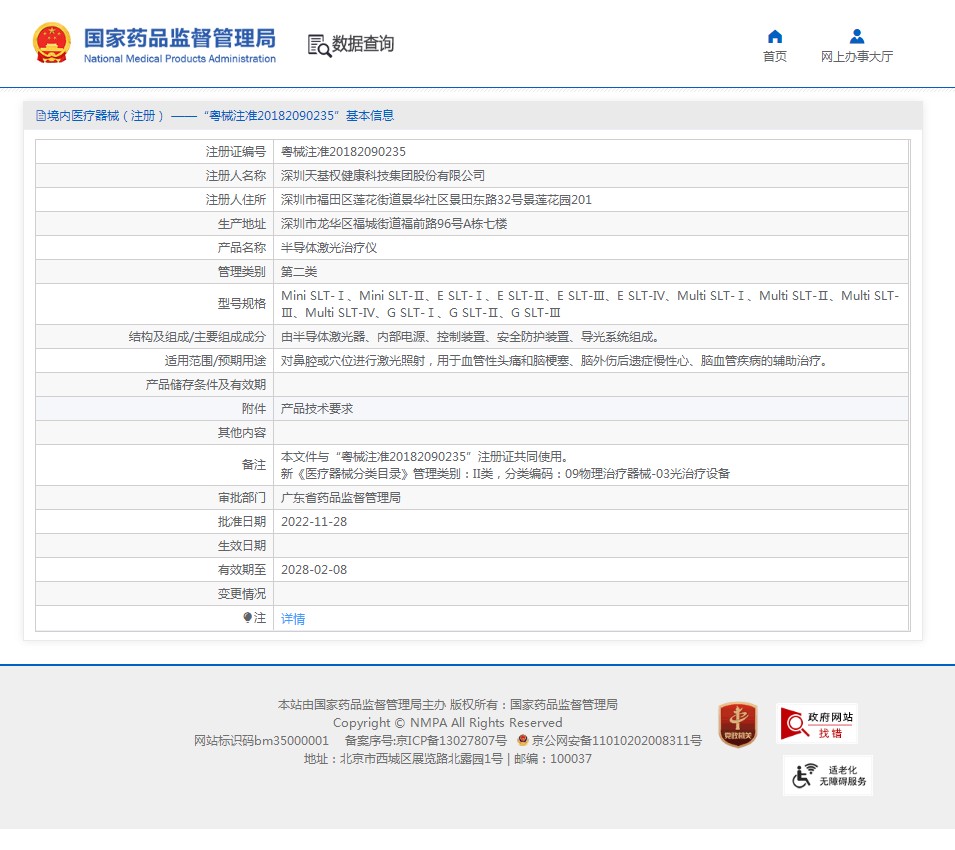Click the 产品储存条件及有效期 label

pos(206,385)
